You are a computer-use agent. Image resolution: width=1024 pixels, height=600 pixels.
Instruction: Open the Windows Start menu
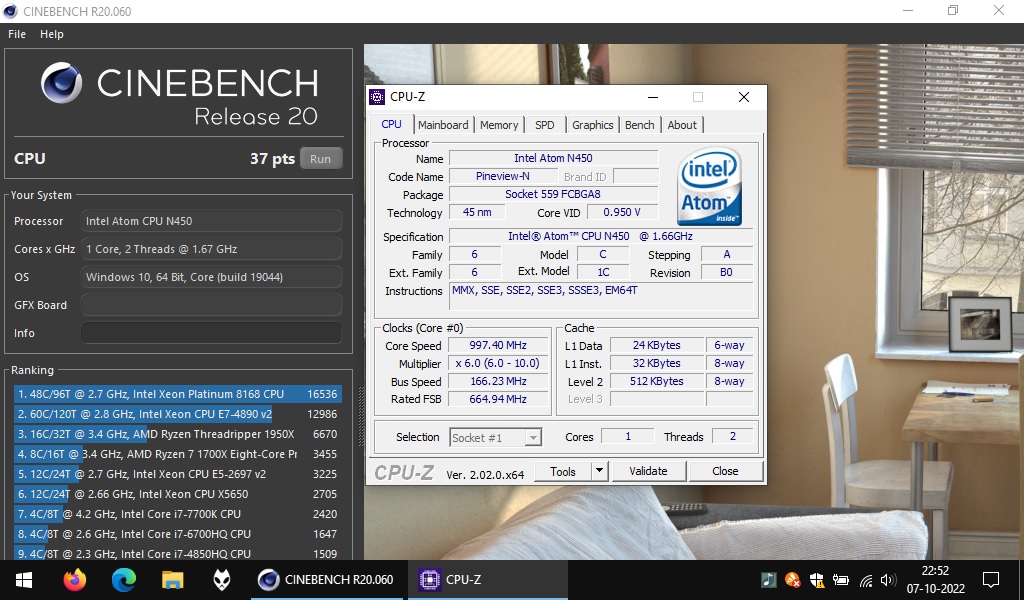coord(23,579)
